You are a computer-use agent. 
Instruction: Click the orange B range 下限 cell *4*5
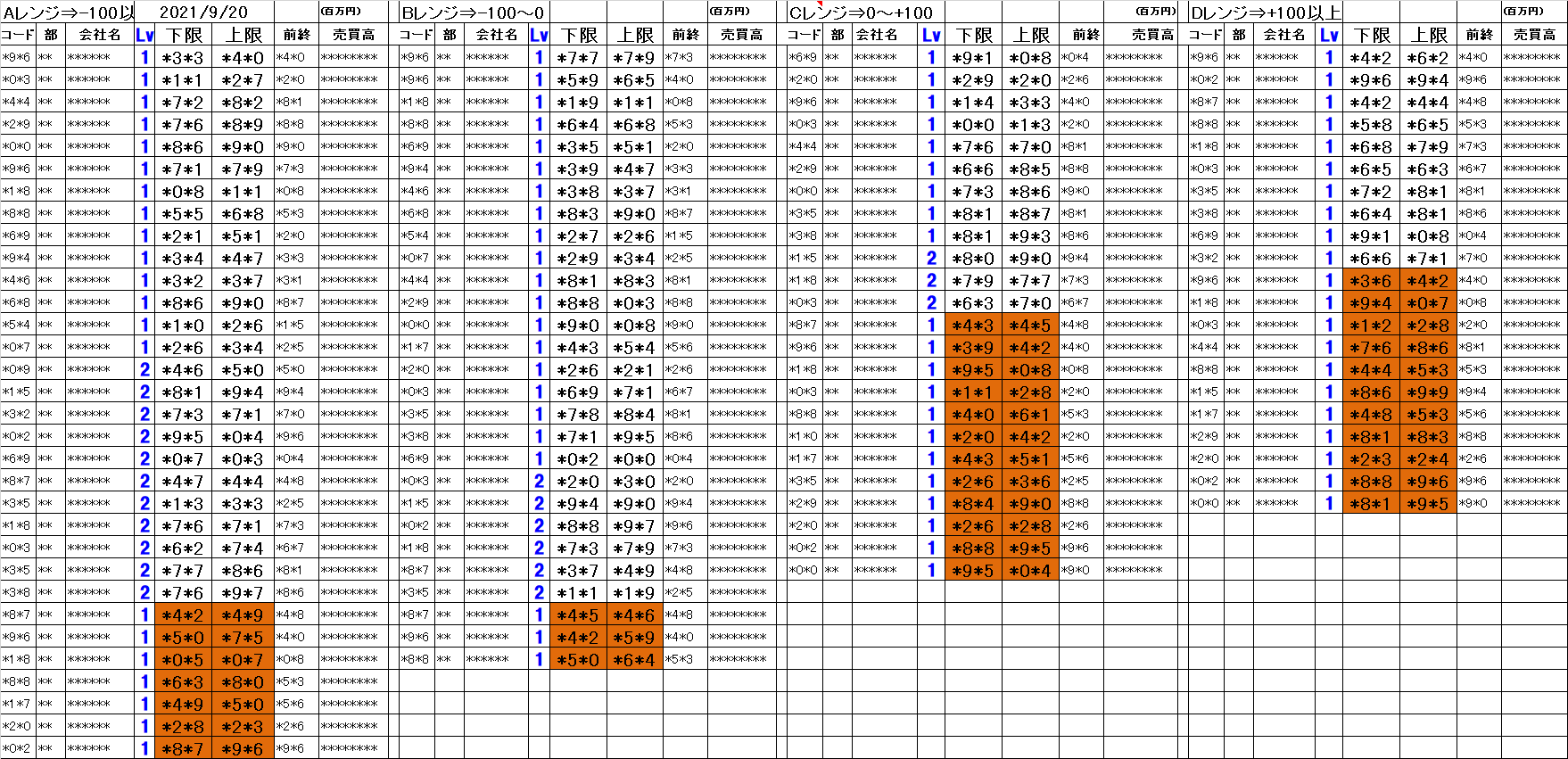click(578, 615)
